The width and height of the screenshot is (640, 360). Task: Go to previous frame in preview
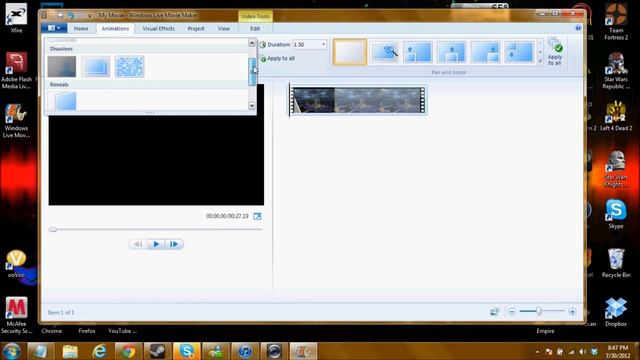138,244
